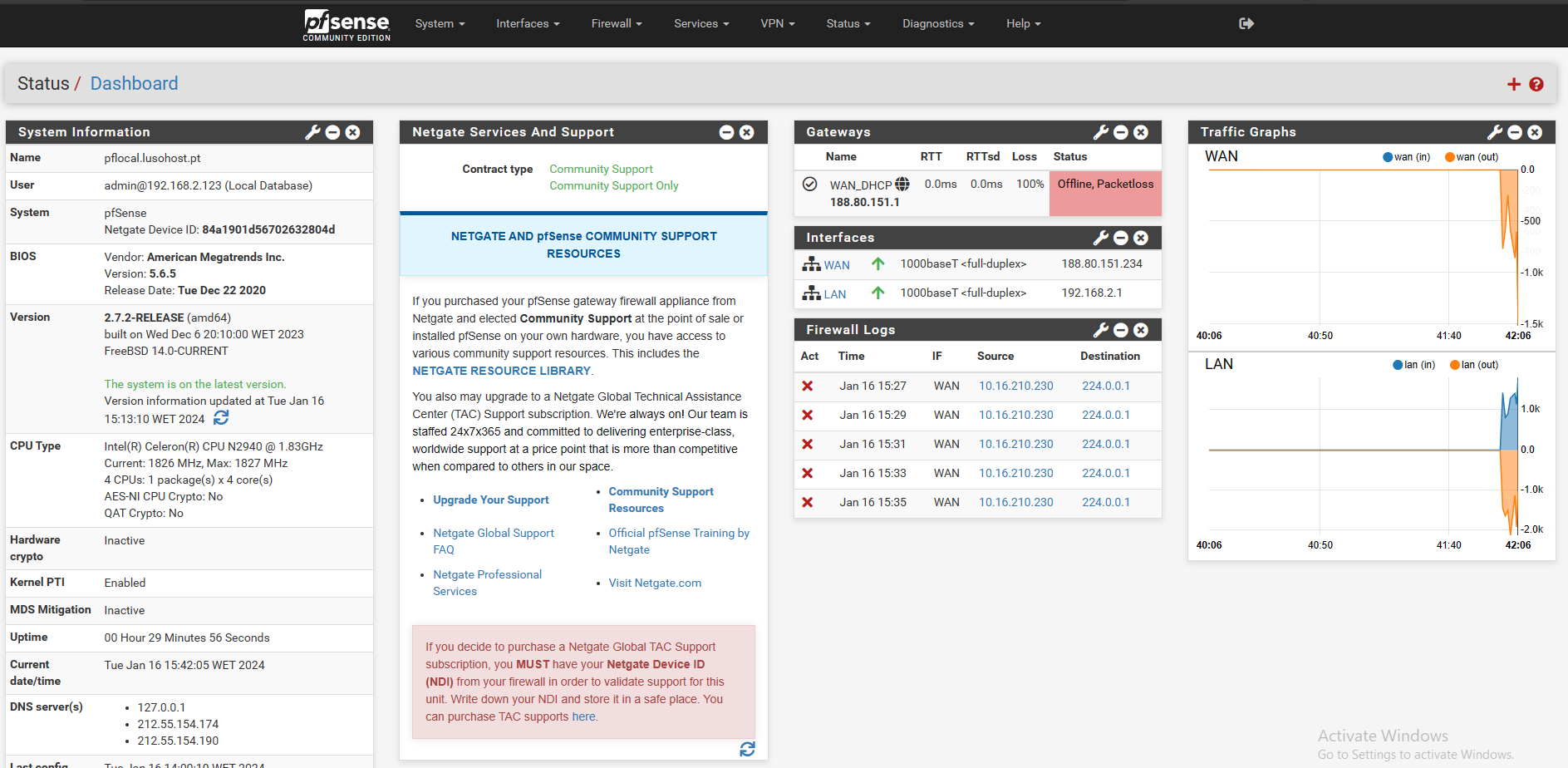
Task: Refresh the Netgate support widget
Action: coord(748,749)
